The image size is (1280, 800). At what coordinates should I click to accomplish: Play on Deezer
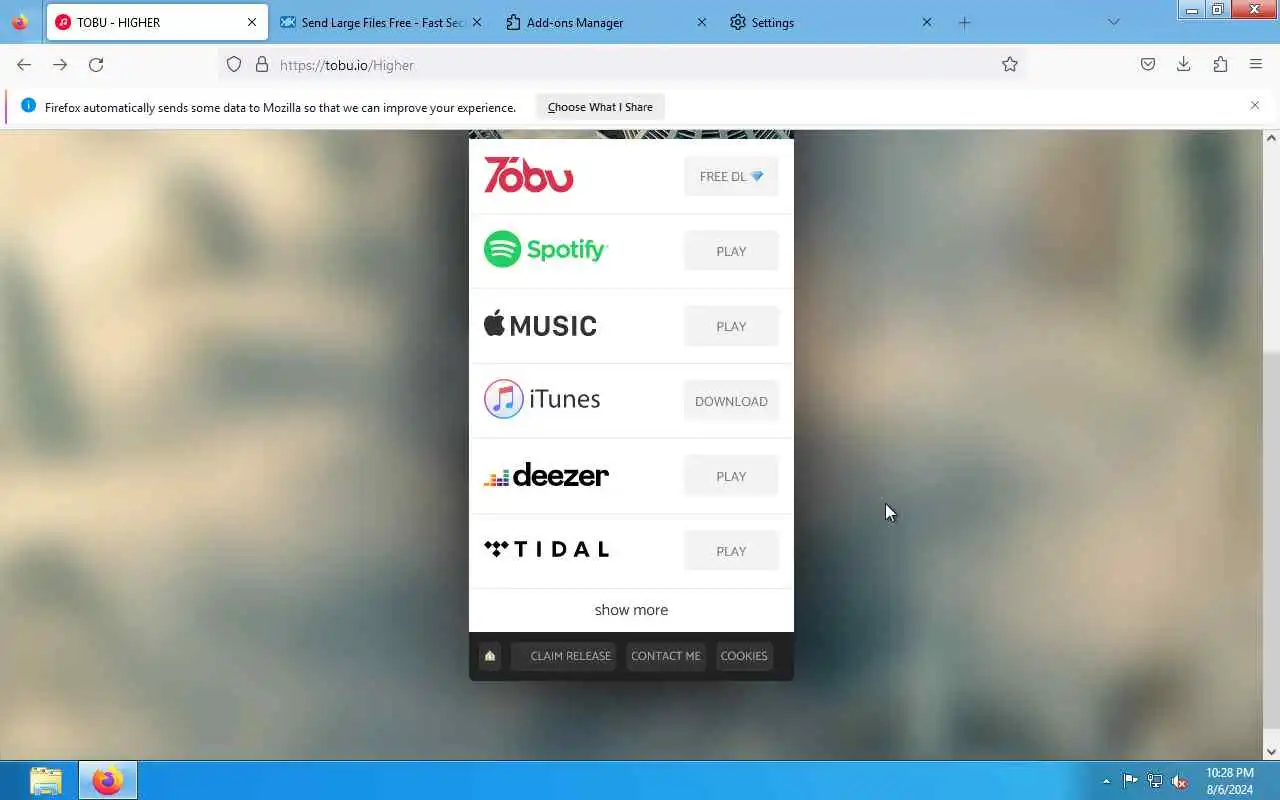(731, 476)
